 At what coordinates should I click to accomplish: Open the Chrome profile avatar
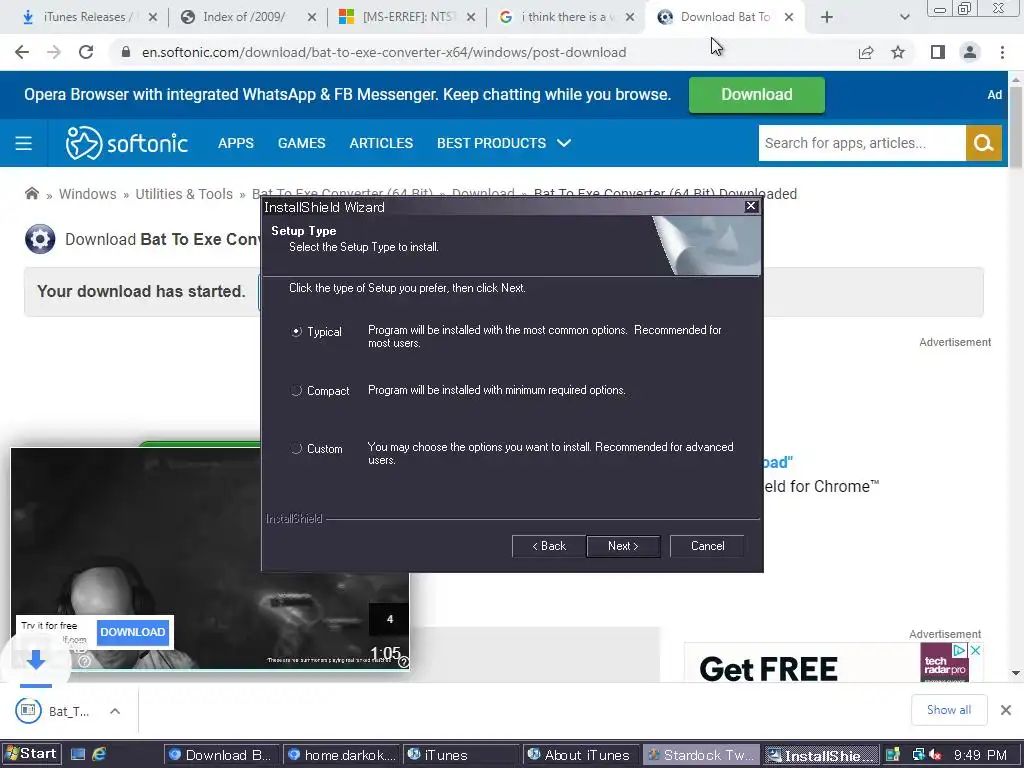pos(970,52)
